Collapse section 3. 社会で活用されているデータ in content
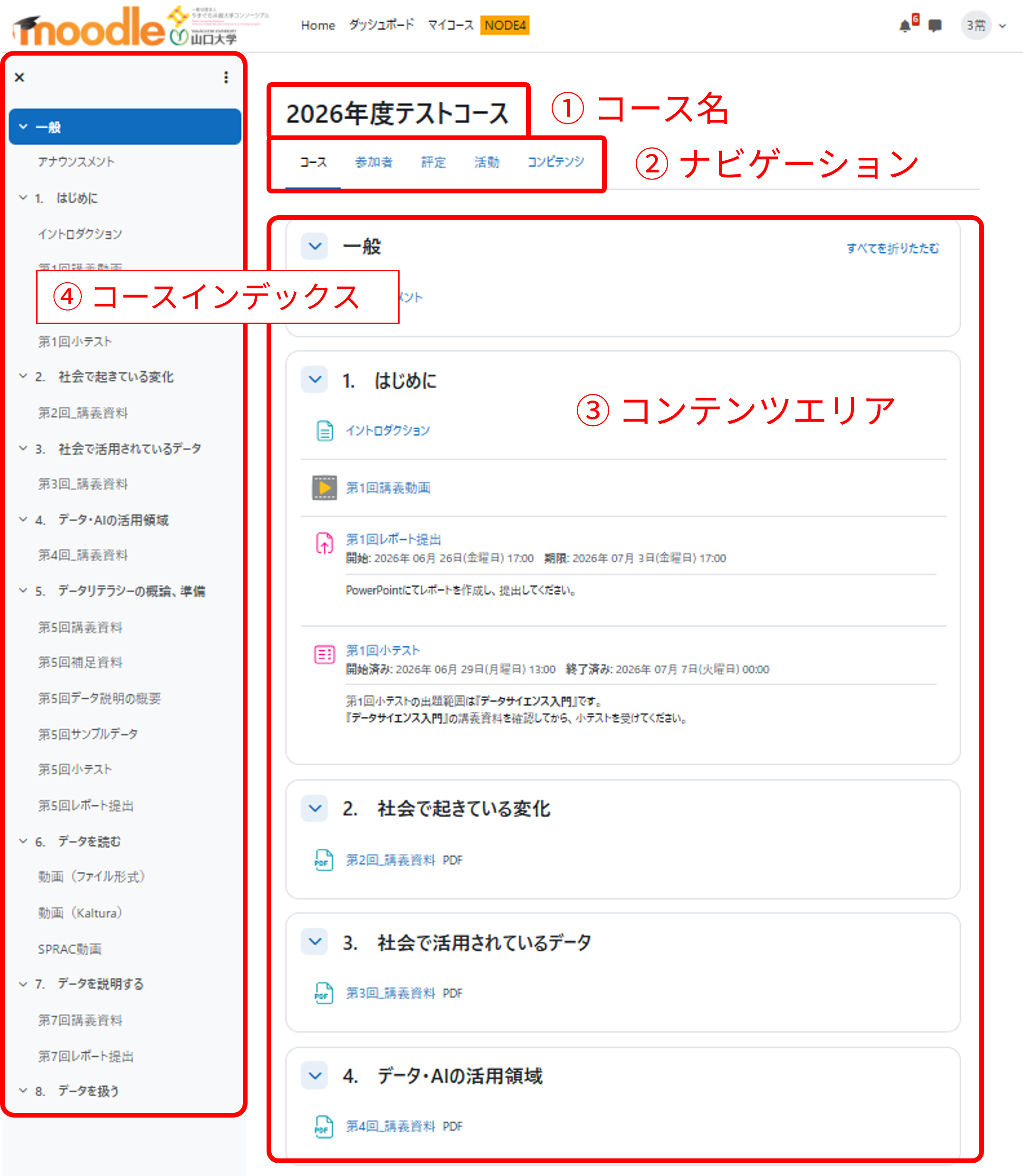Screen dimensions: 1023x1176 (315, 941)
